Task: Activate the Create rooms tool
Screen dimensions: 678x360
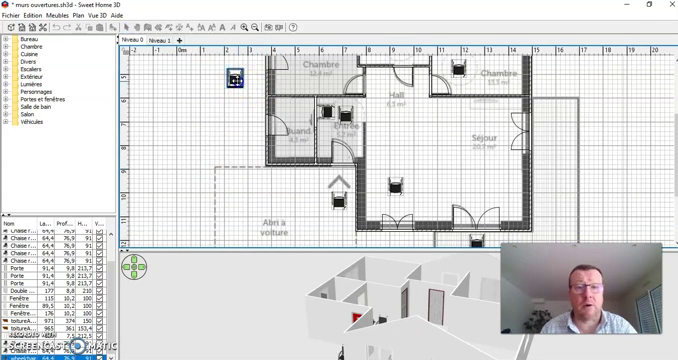Action: [158, 27]
